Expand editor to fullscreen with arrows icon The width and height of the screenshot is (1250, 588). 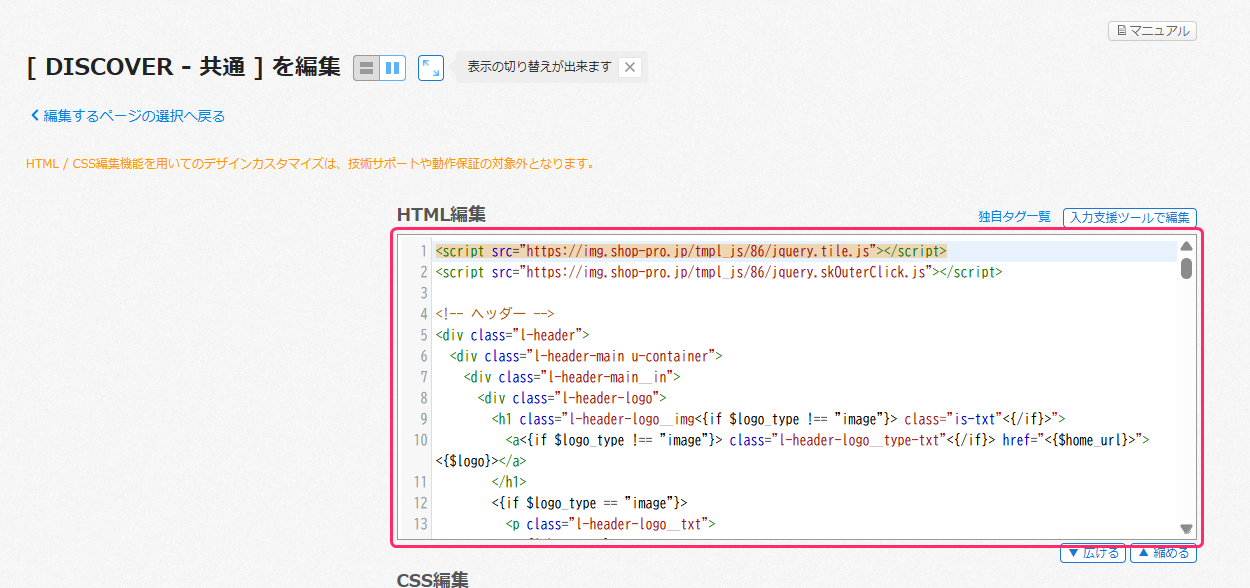pos(431,68)
